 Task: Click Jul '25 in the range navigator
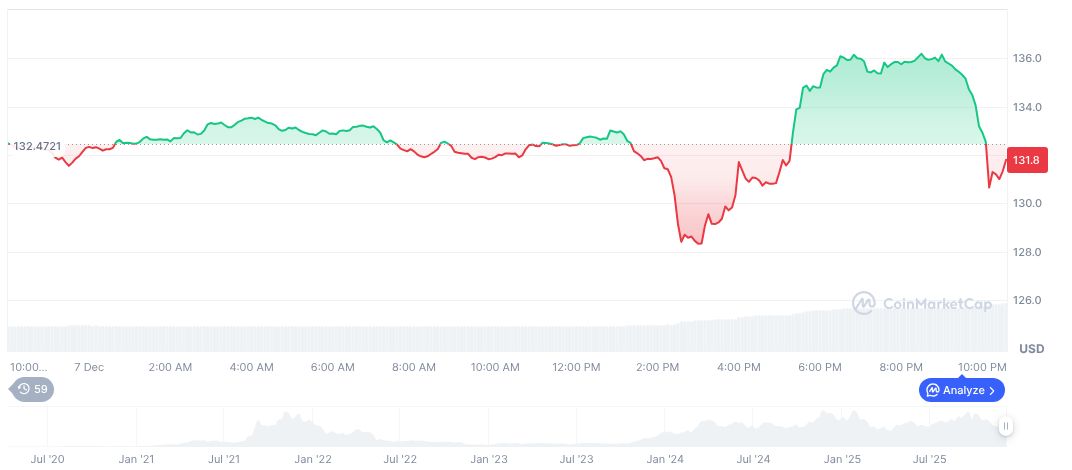[930, 459]
